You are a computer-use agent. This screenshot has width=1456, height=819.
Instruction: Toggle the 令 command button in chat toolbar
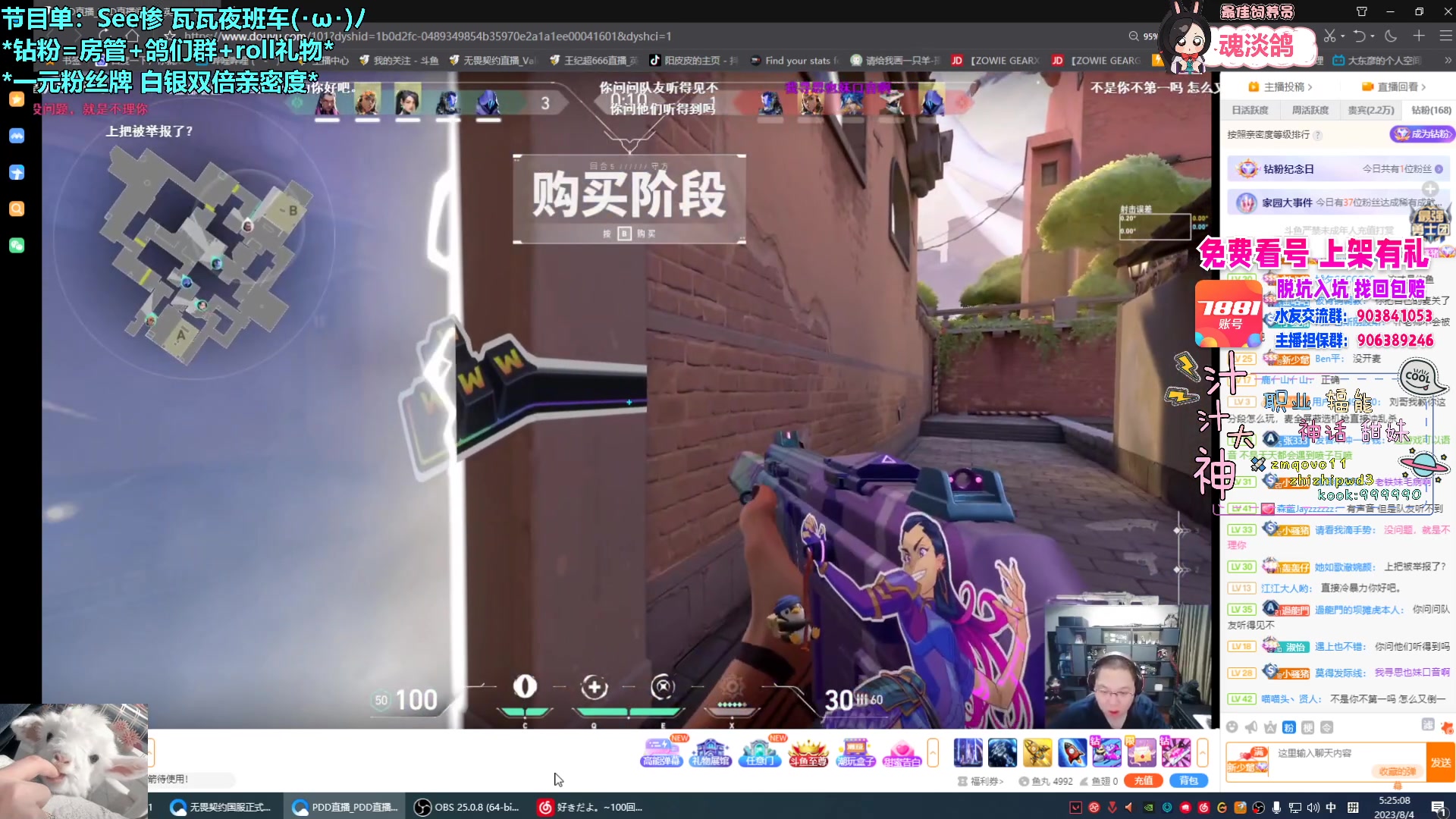(x=1327, y=727)
